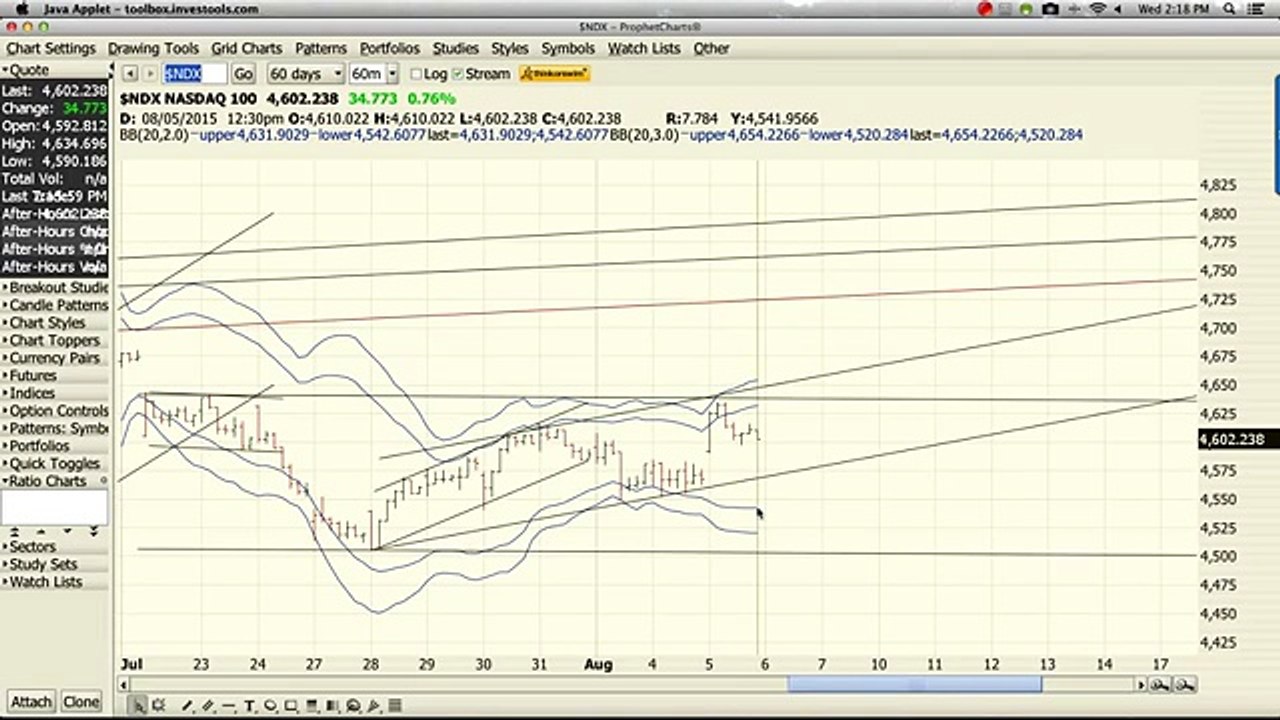Viewport: 1280px width, 720px height.
Task: Open the Chart Settings menu
Action: tap(51, 48)
